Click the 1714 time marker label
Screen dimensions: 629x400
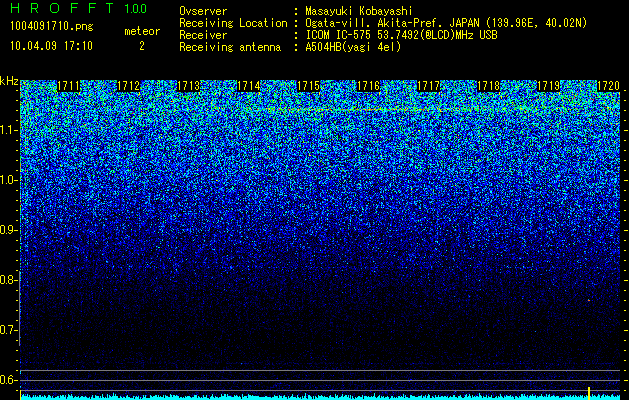pyautogui.click(x=249, y=86)
